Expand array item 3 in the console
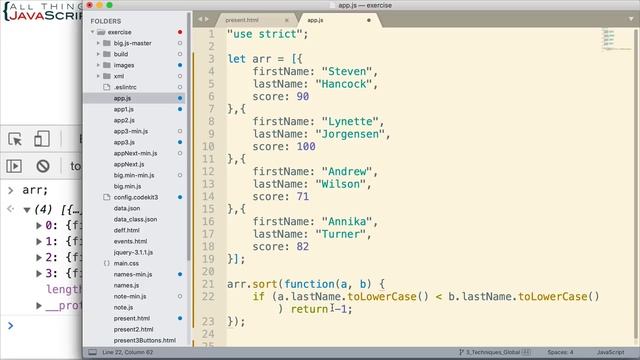640x360 pixels. click(39, 273)
